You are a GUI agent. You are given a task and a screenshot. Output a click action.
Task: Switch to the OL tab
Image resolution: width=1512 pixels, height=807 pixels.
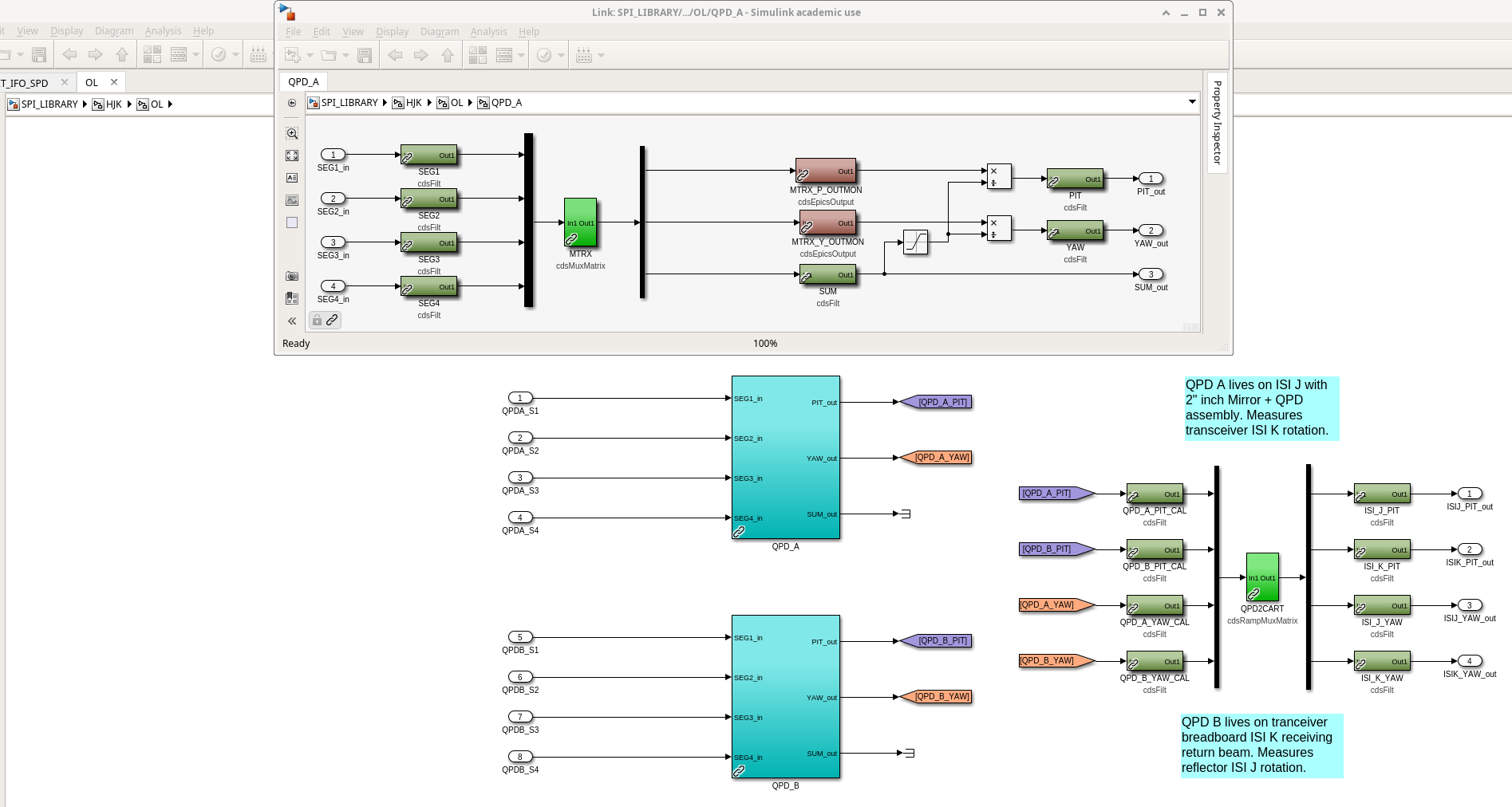pyautogui.click(x=92, y=82)
